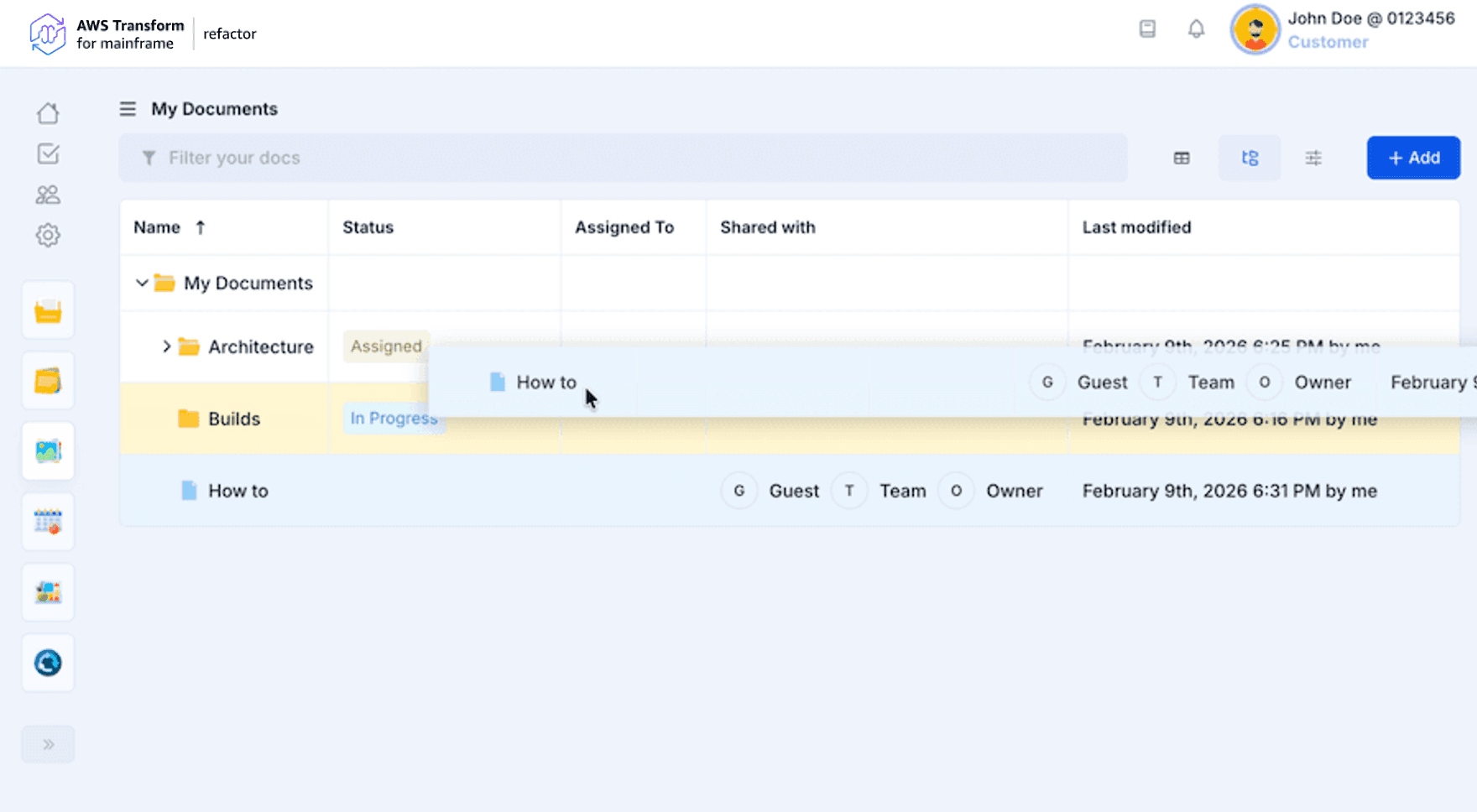Open the users icon in sidebar
This screenshot has width=1477, height=812.
pos(48,195)
